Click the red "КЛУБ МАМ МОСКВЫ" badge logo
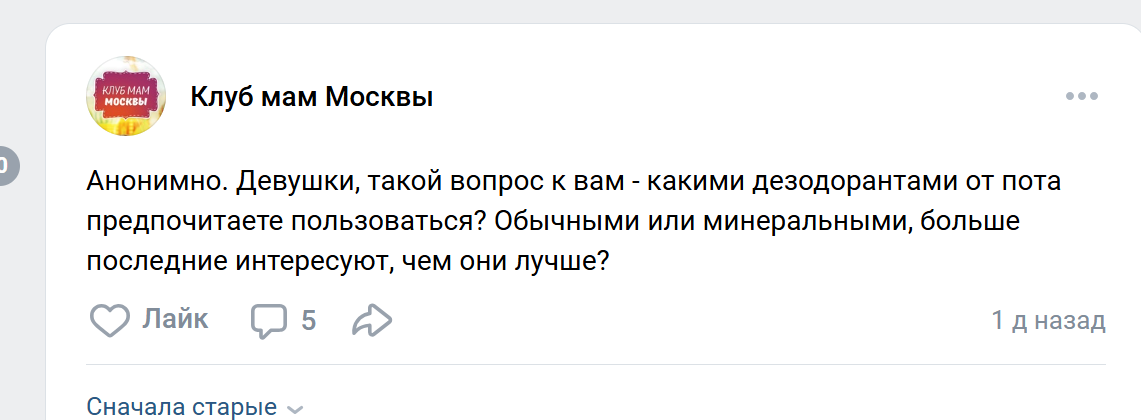The width and height of the screenshot is (1141, 420). click(126, 96)
